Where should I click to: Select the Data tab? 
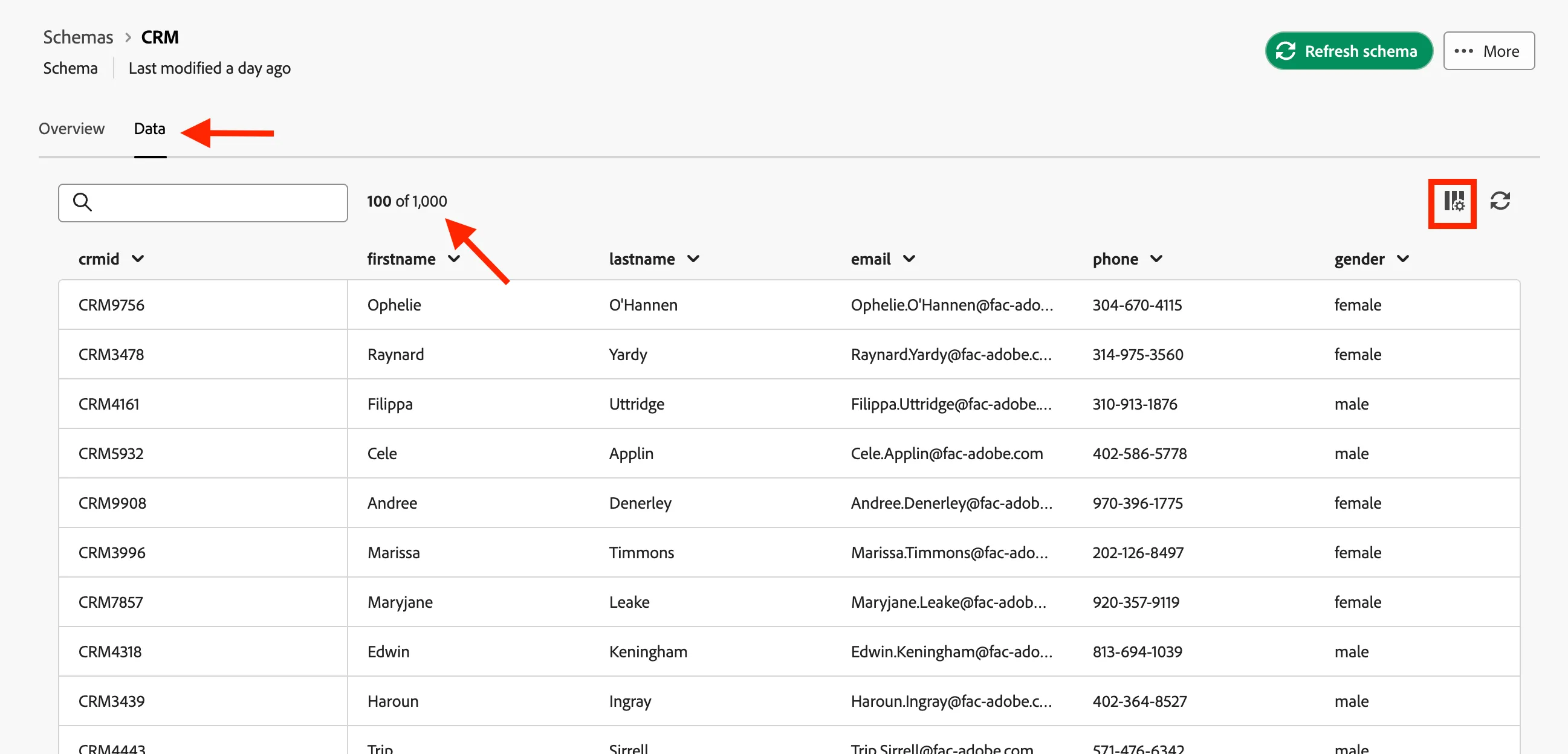click(x=150, y=129)
